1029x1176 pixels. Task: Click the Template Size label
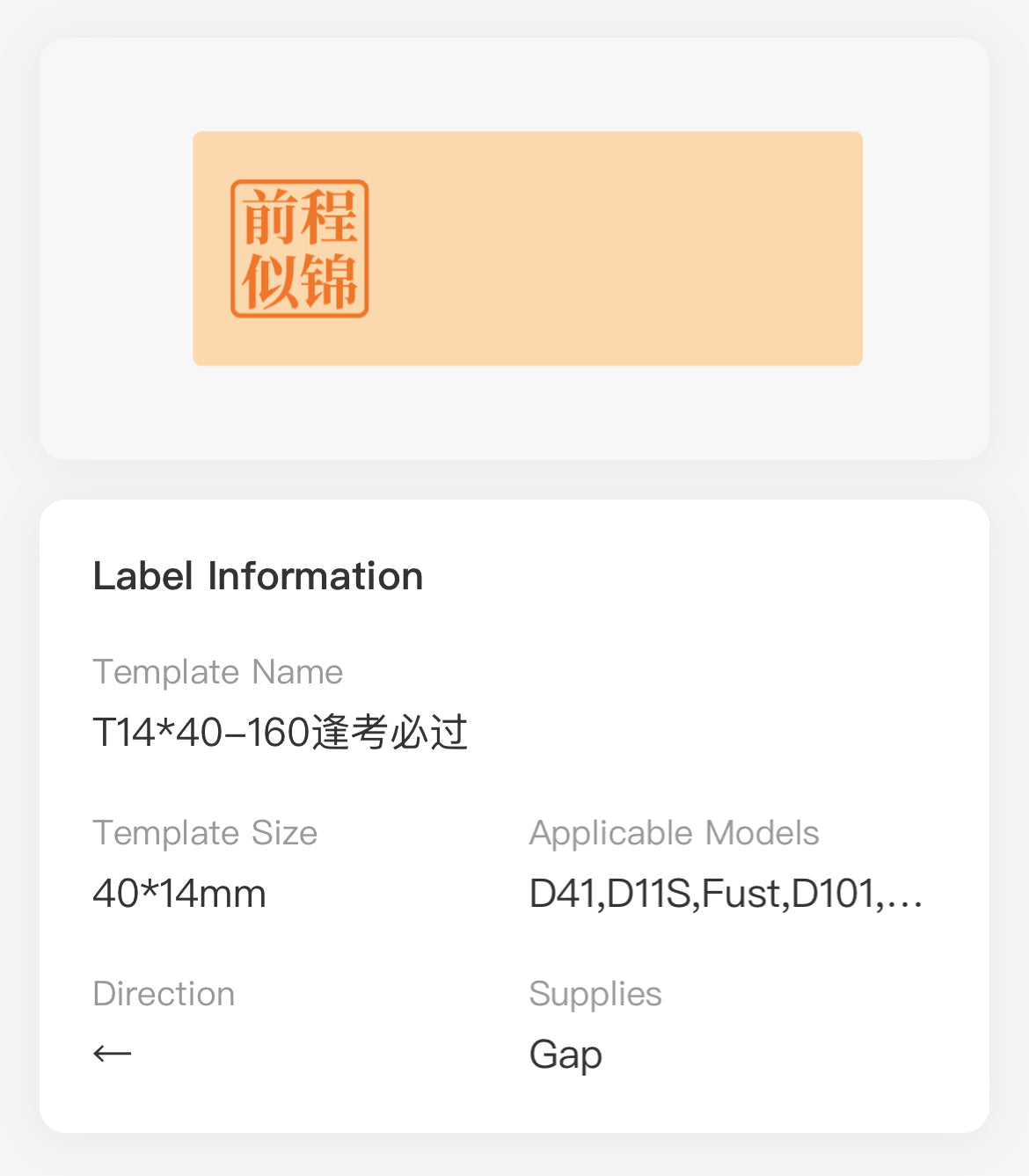205,833
